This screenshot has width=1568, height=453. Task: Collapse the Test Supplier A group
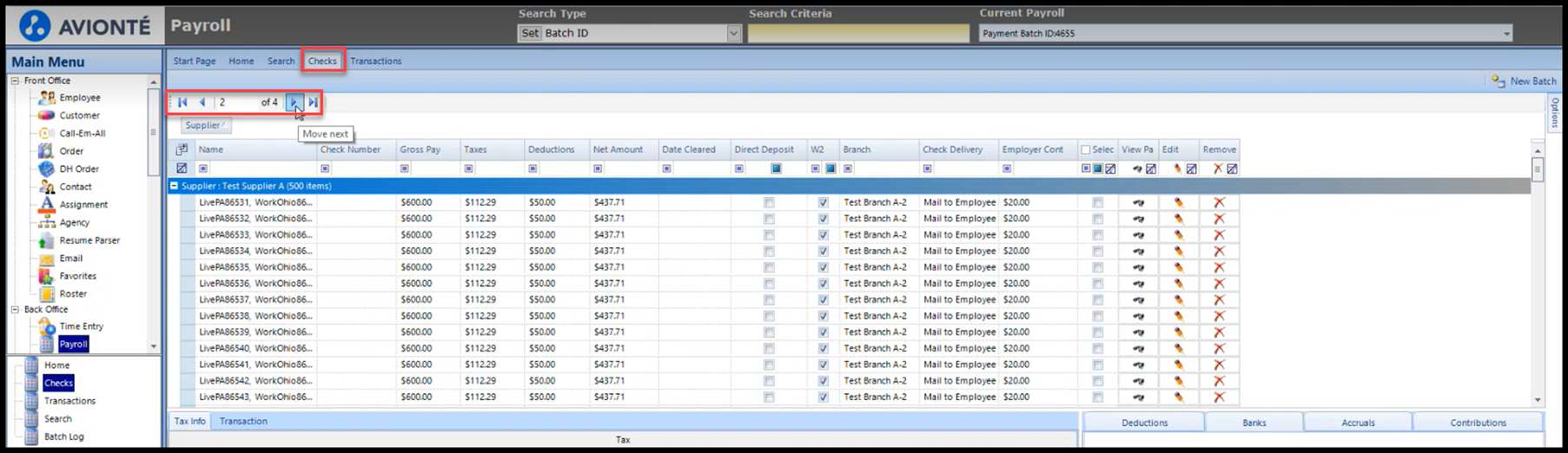174,186
